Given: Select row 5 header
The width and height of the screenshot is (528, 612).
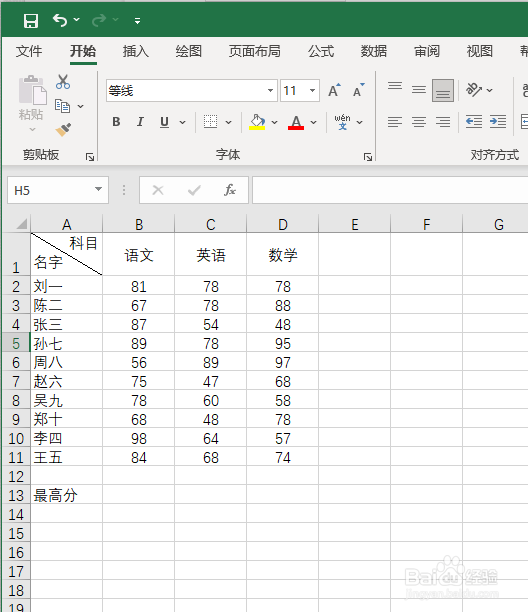Looking at the screenshot, I should point(16,343).
